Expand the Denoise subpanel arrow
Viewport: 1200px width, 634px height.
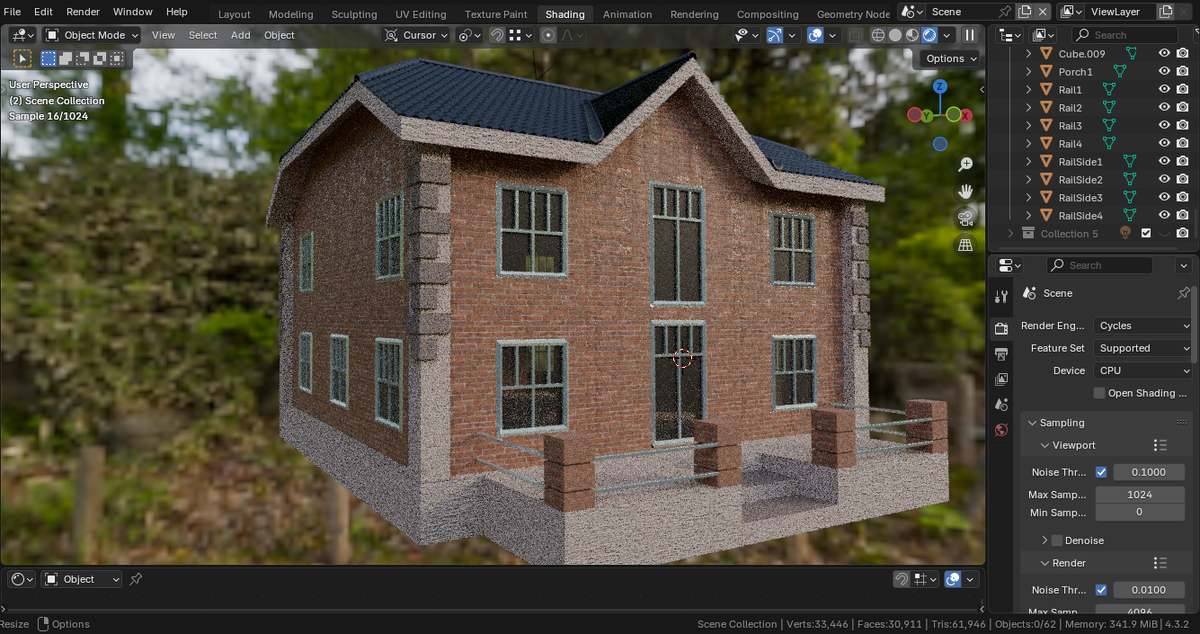point(1044,540)
